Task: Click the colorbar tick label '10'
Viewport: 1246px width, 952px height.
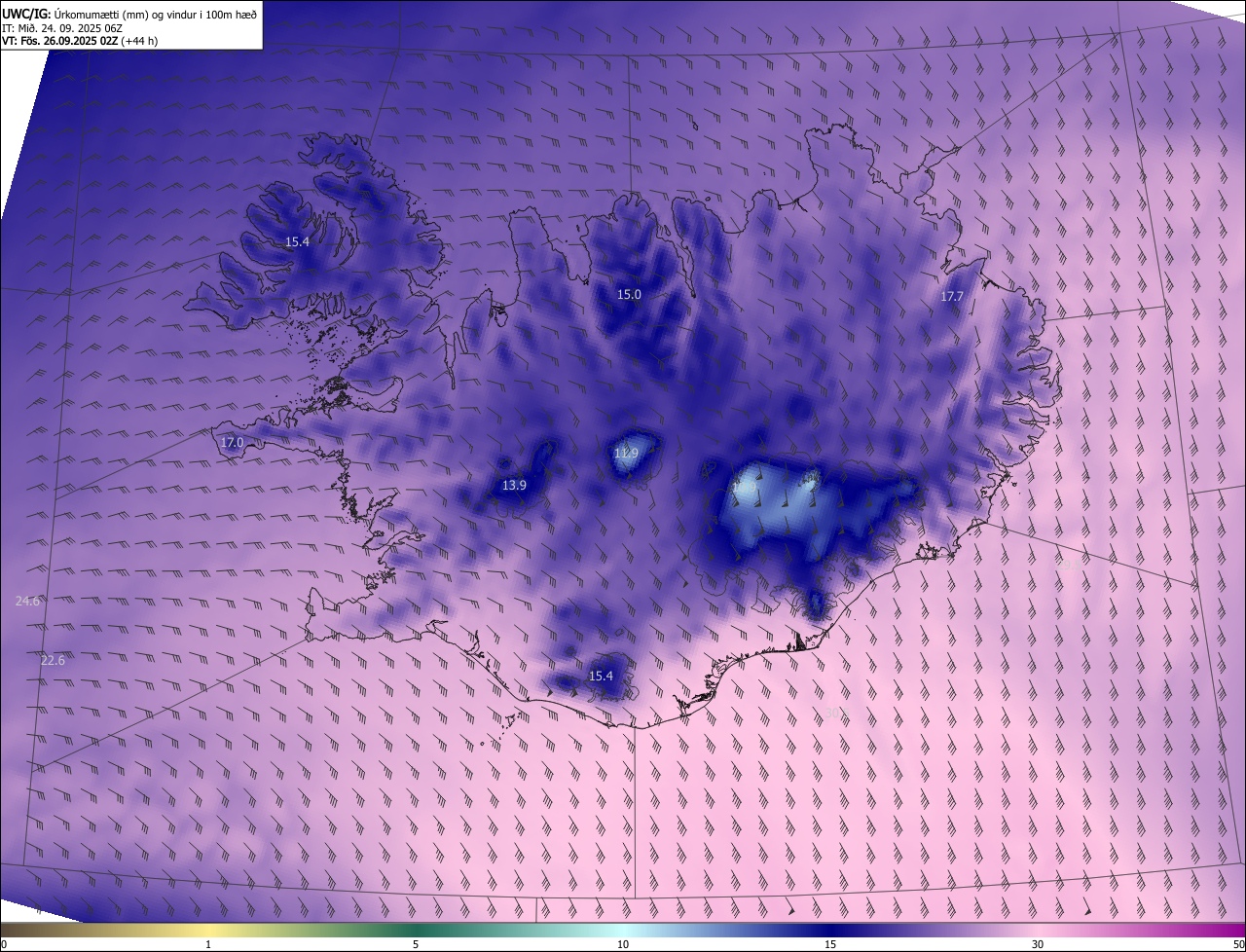Action: 623,945
